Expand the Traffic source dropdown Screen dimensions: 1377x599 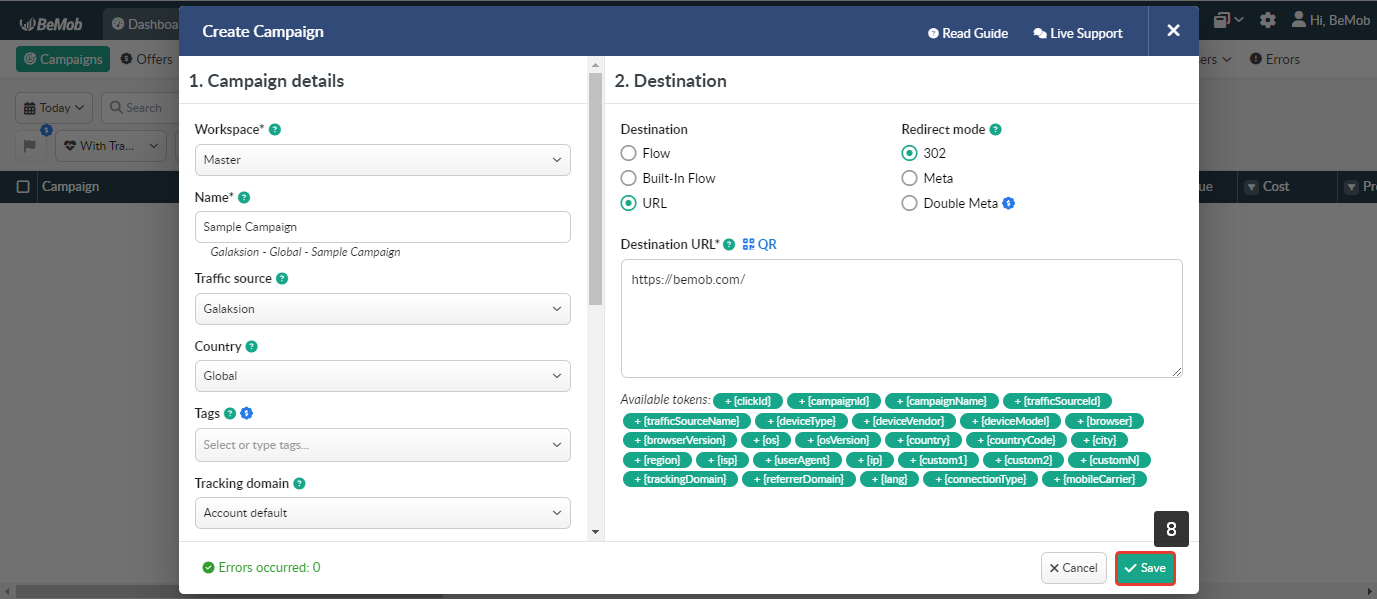click(382, 309)
